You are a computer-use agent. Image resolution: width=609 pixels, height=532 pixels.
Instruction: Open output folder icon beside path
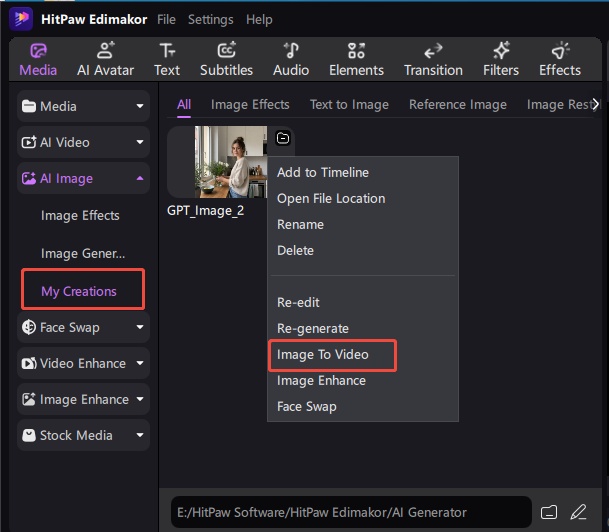click(x=548, y=512)
